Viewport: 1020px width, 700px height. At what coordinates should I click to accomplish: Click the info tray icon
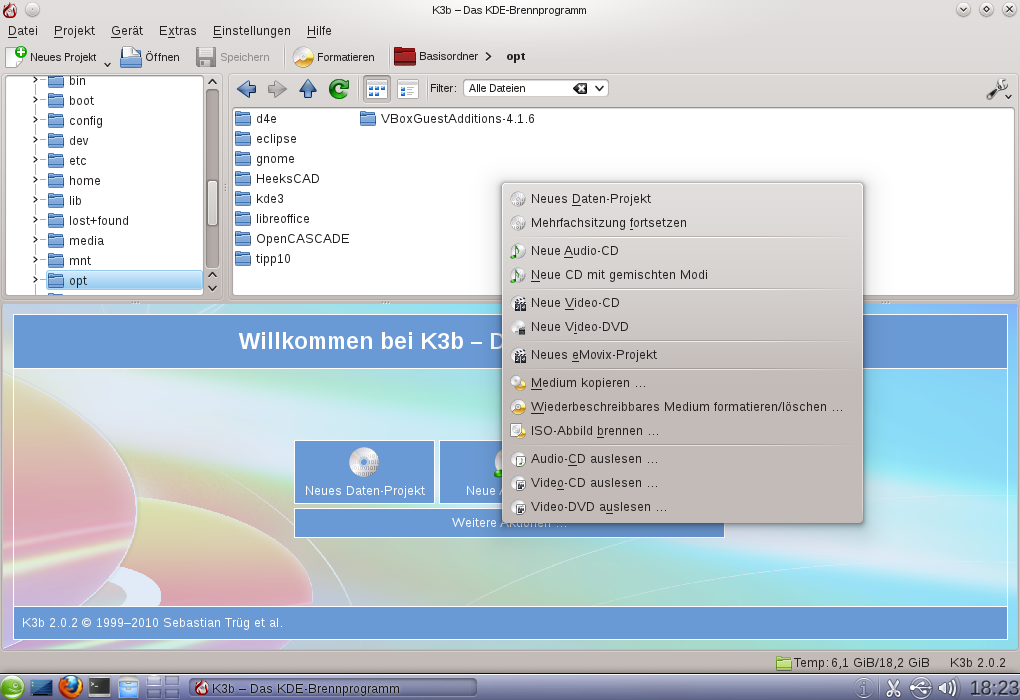point(864,688)
